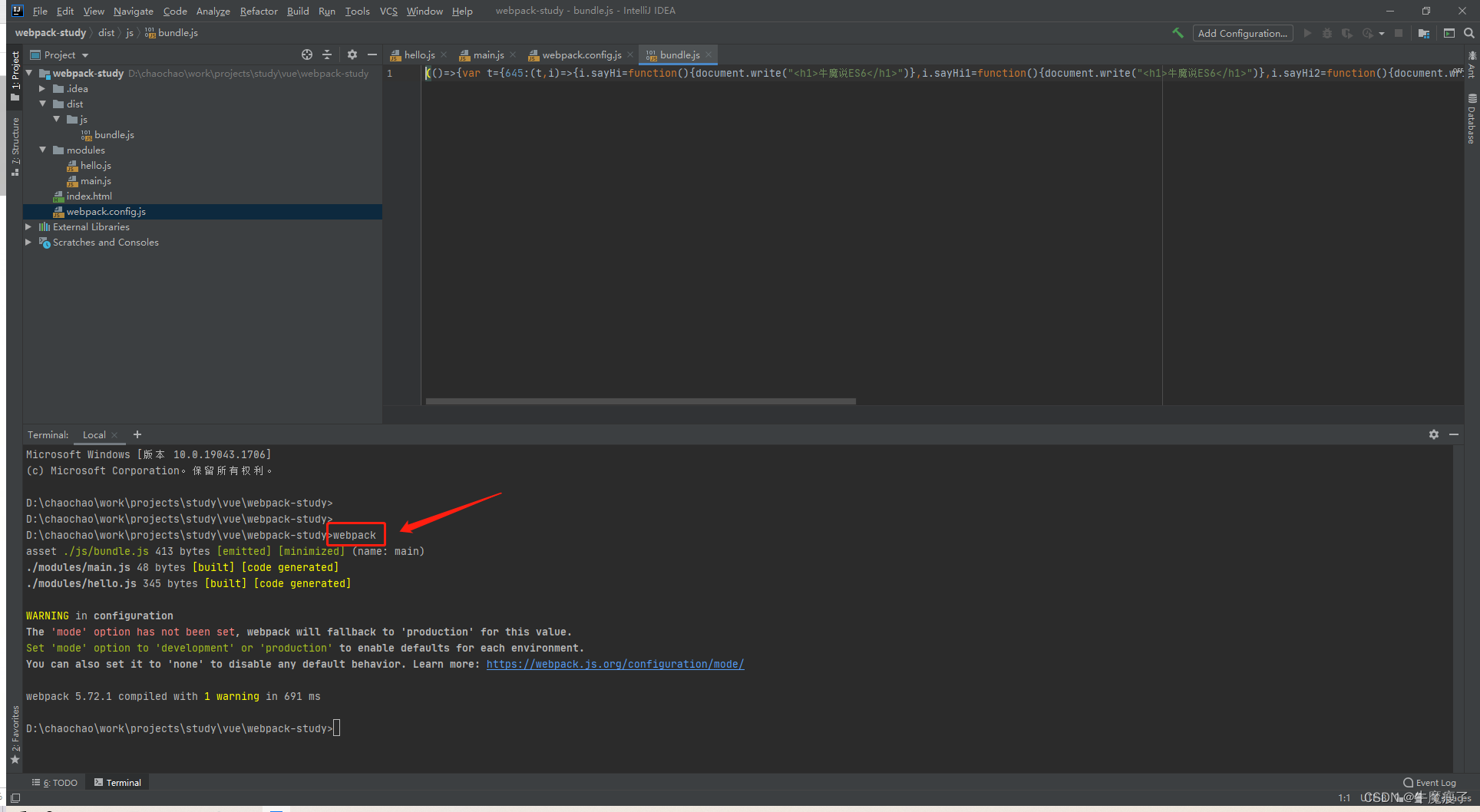Click the Run with Coverage icon
1480x812 pixels.
pyautogui.click(x=1346, y=33)
